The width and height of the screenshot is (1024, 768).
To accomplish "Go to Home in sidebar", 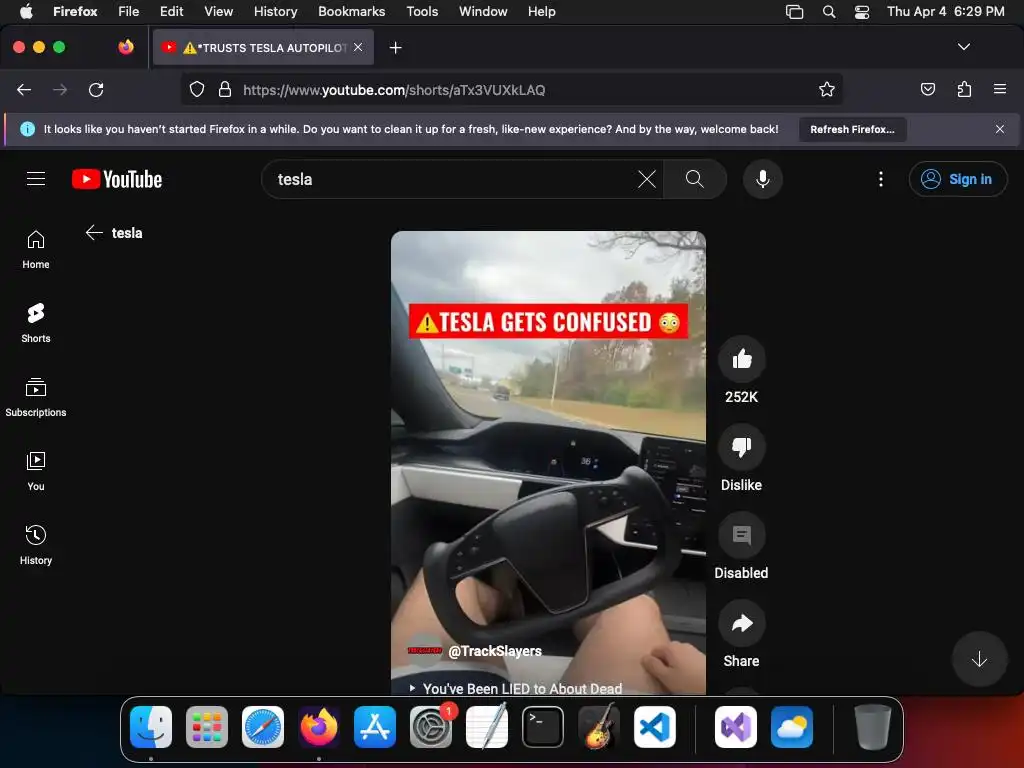I will pos(36,249).
